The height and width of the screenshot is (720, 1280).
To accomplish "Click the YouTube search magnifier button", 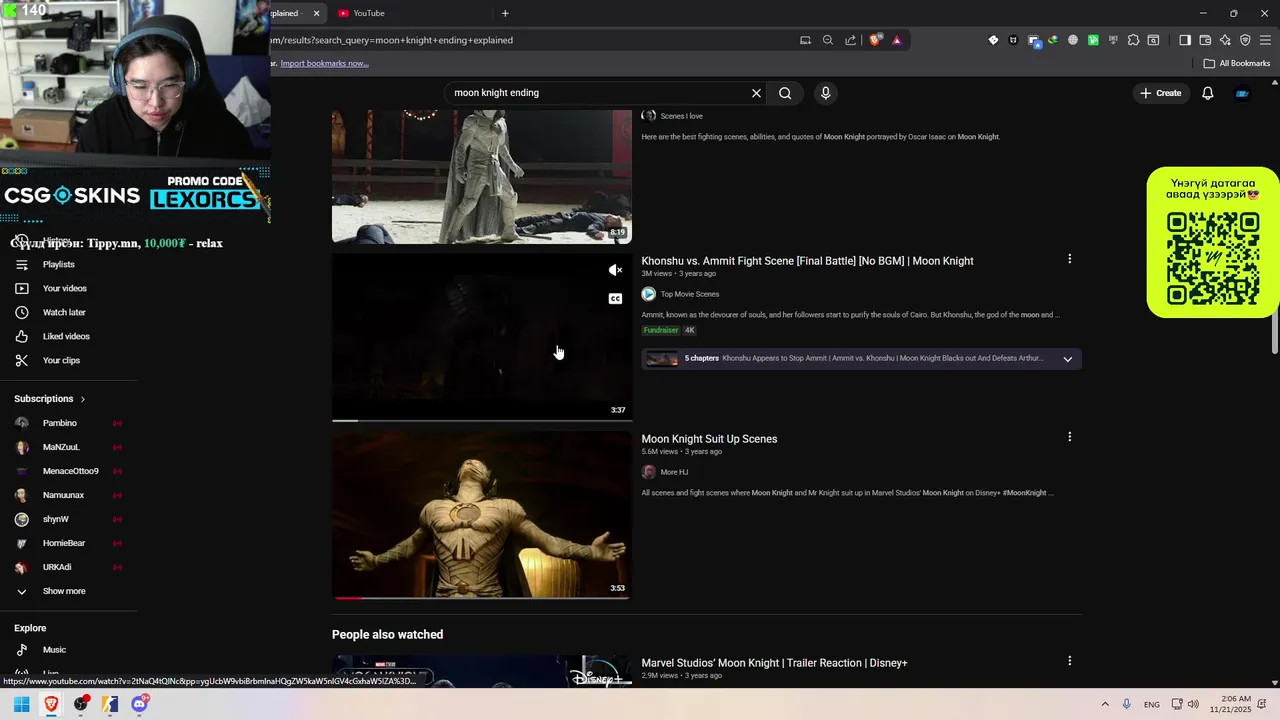I will (x=785, y=93).
